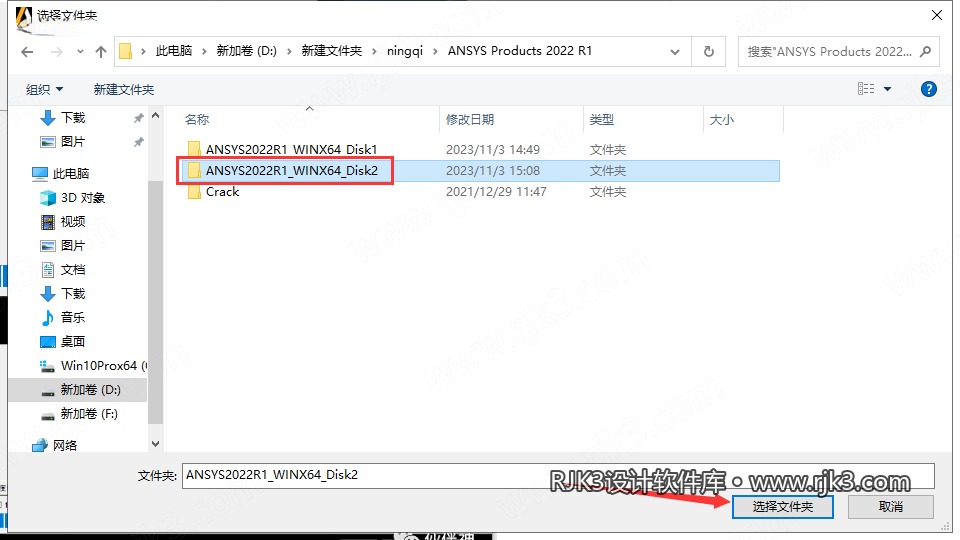
Task: Click the search magnifier icon
Action: pos(925,51)
